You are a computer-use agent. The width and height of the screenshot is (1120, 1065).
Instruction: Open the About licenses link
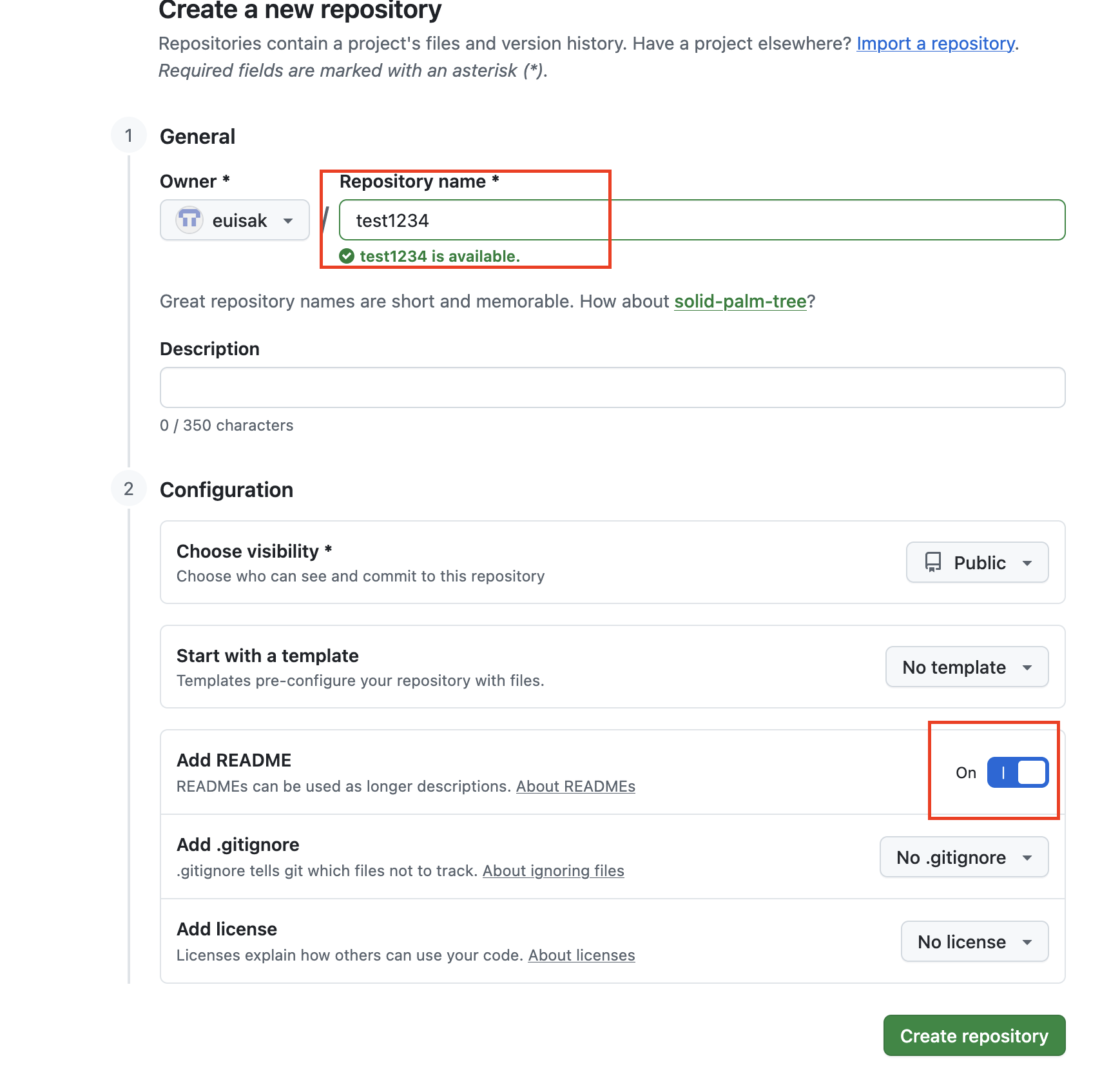click(581, 955)
